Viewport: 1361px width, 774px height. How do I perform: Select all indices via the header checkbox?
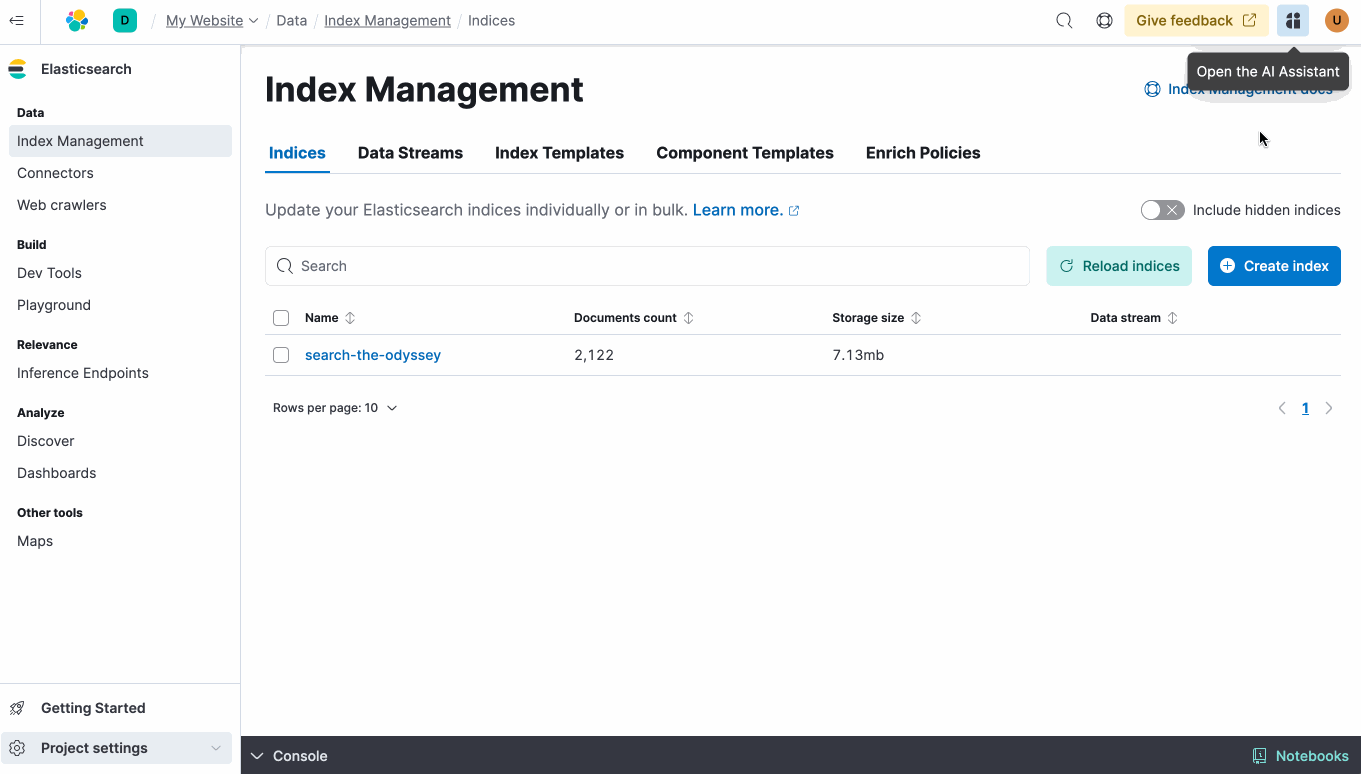point(281,317)
